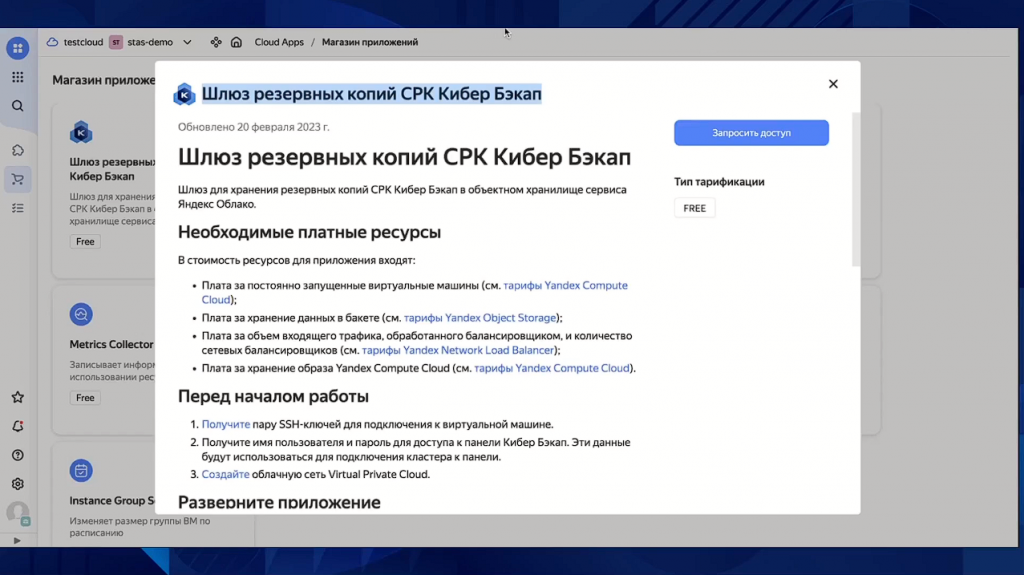
Task: Open favorites star icon
Action: pyautogui.click(x=18, y=397)
